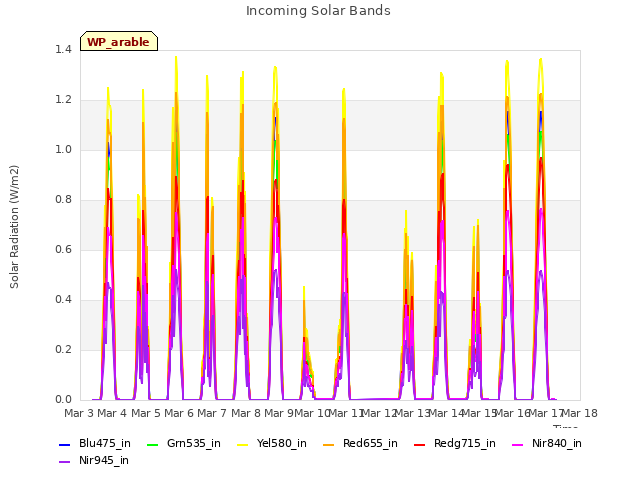
Task: Click the Mar 8 x-axis tick label
Action: [246, 413]
